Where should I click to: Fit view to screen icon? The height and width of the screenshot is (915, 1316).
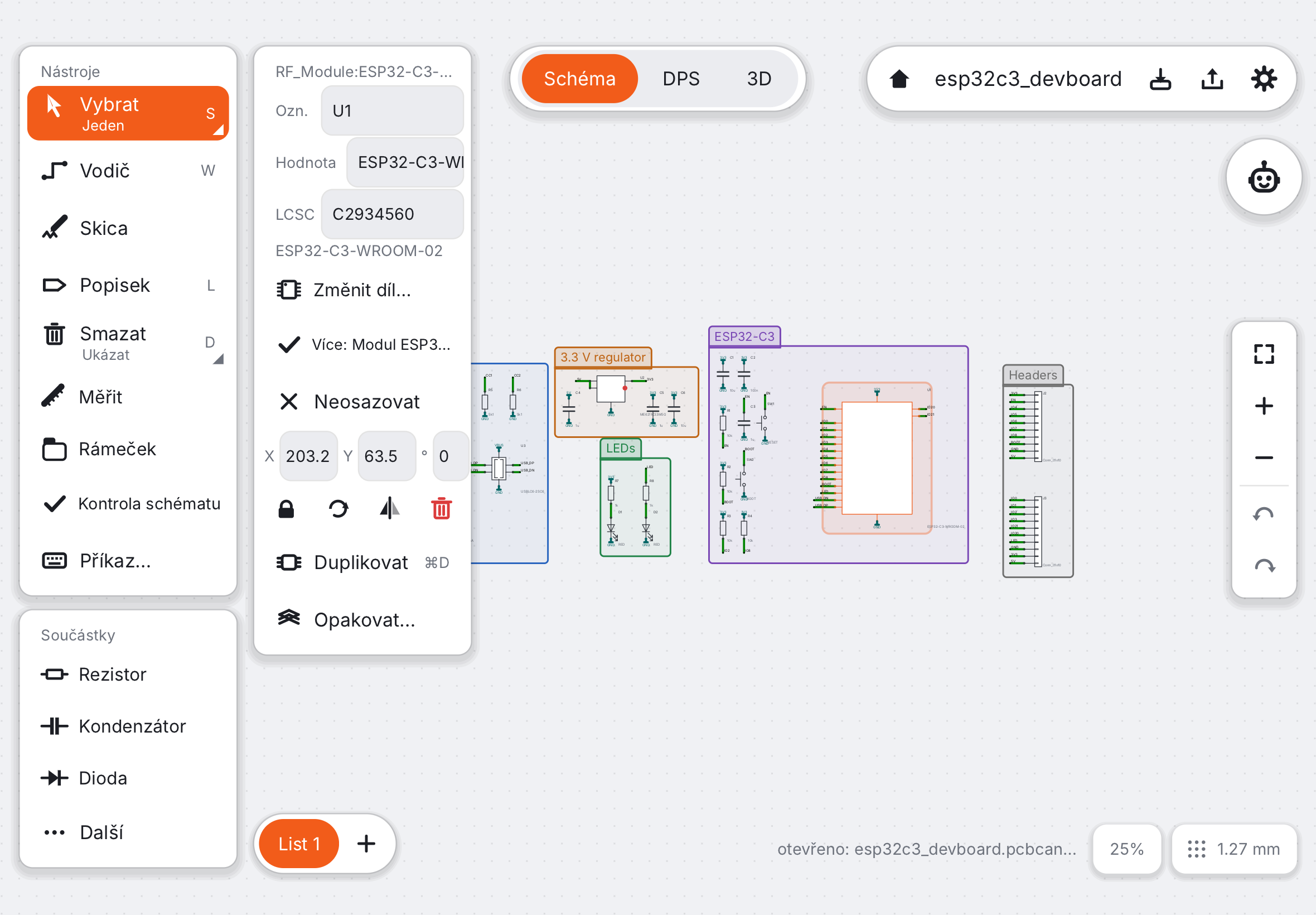point(1263,354)
